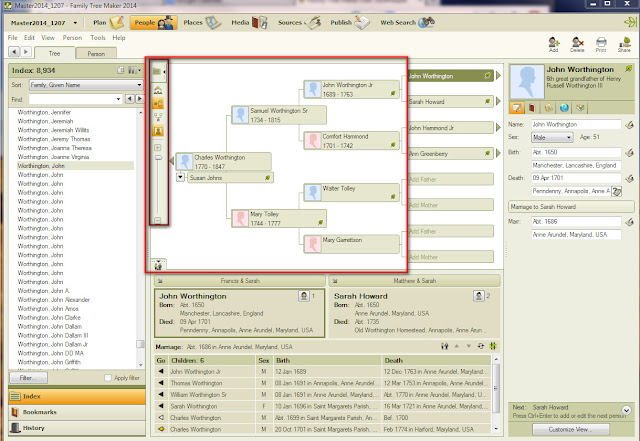This screenshot has height=441, width=640.
Task: Open the Media workspace
Action: [249, 22]
